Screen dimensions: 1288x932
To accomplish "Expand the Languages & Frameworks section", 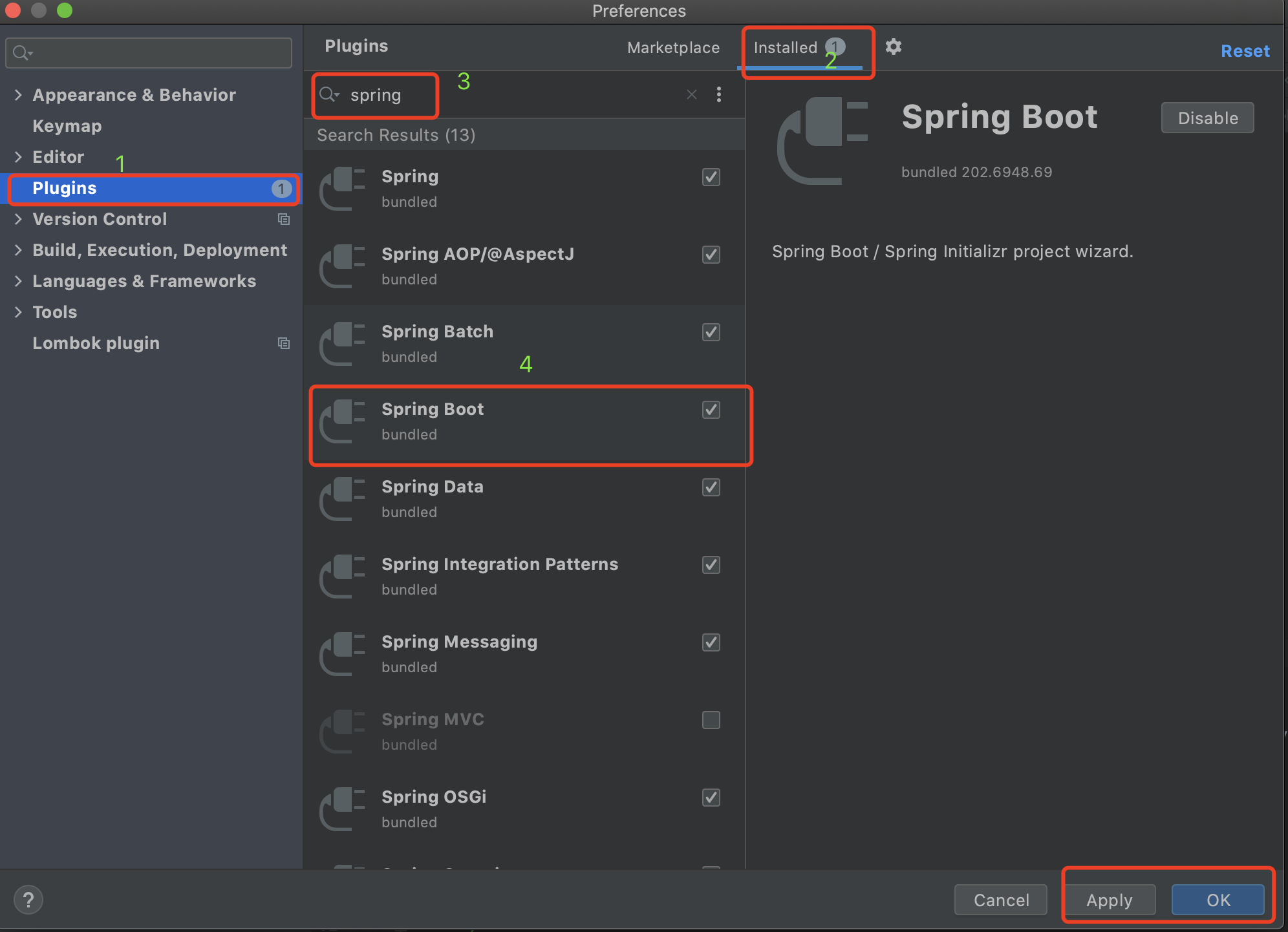I will [x=18, y=281].
